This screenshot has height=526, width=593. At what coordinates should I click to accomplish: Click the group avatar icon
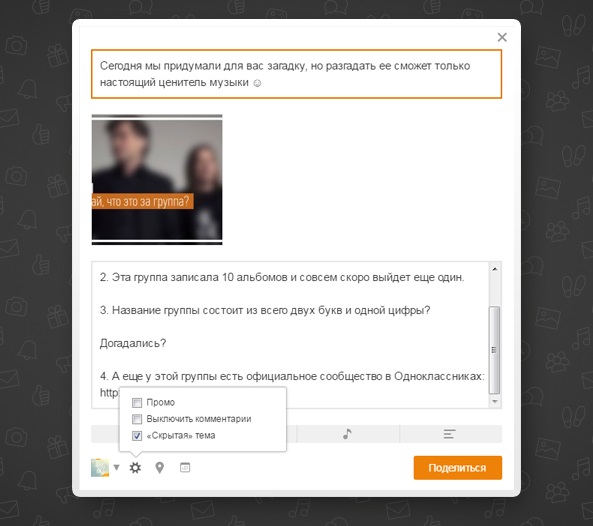[100, 468]
